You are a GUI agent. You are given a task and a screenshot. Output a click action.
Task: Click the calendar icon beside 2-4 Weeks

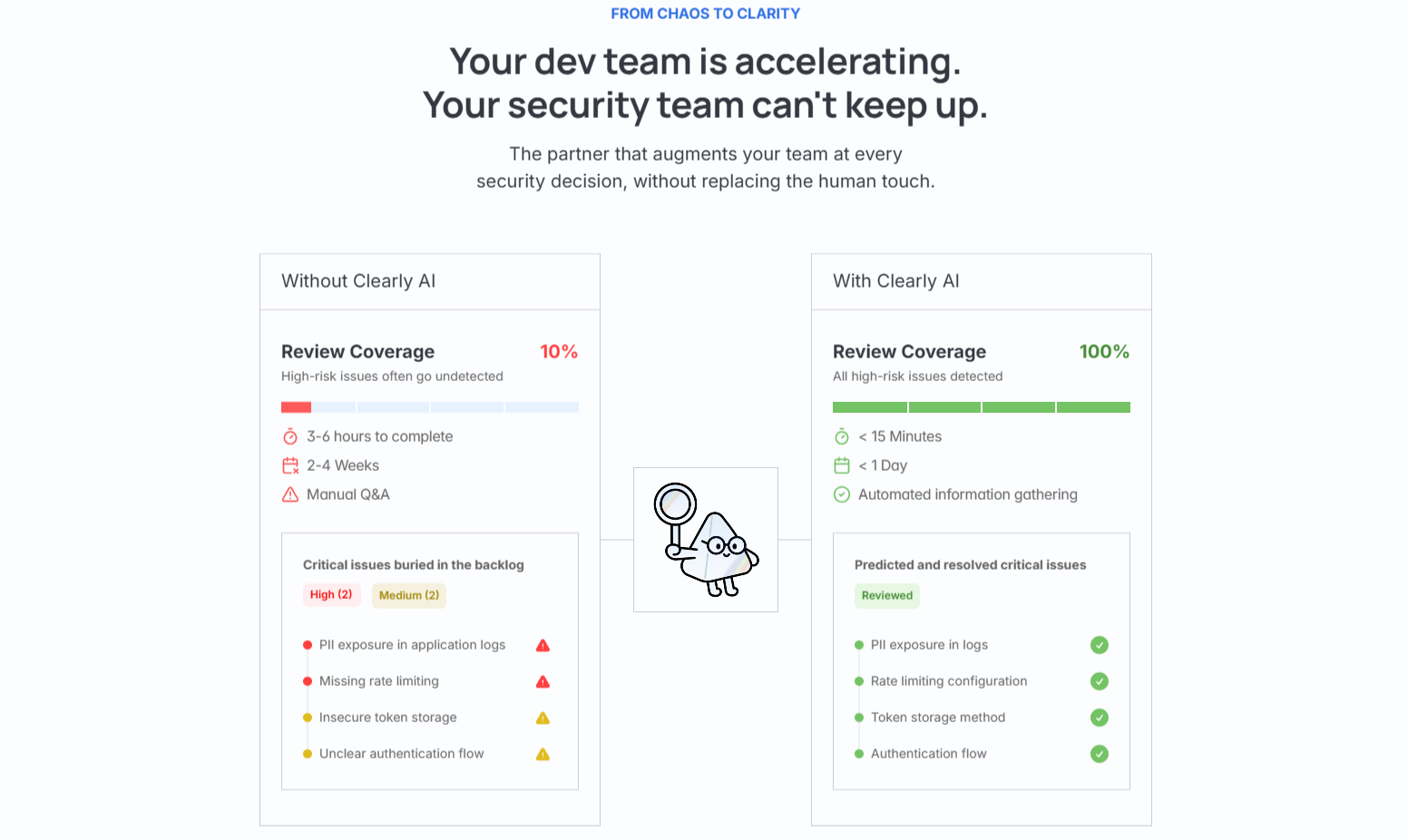(x=290, y=466)
